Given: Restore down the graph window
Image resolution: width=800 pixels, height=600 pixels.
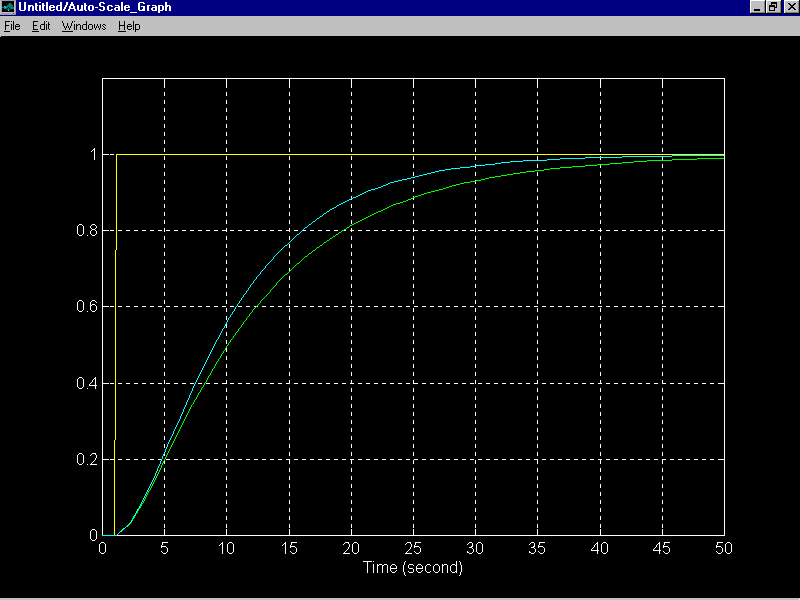Looking at the screenshot, I should tap(773, 7).
